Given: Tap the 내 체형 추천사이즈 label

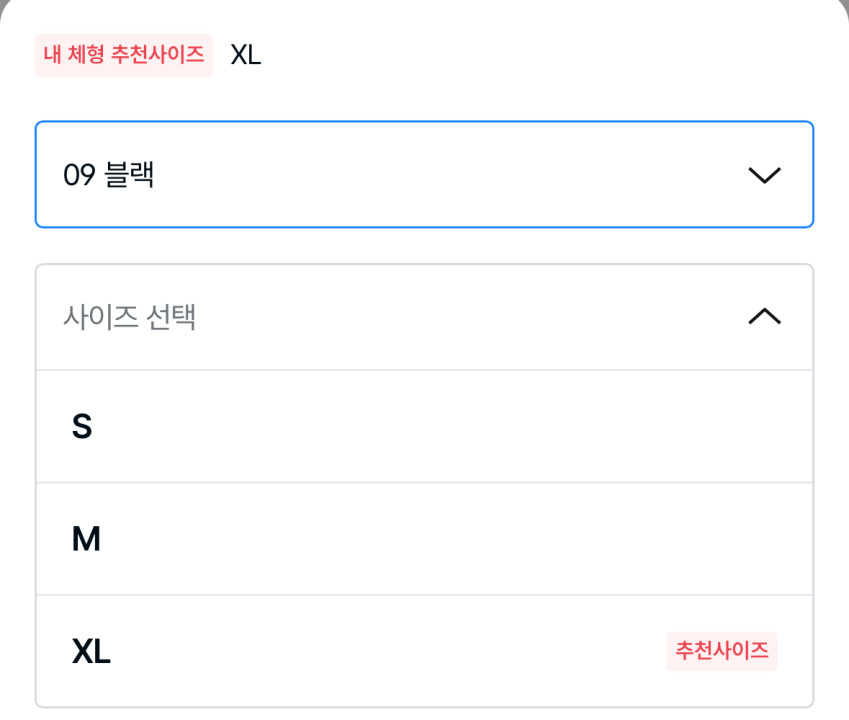Looking at the screenshot, I should 124,55.
